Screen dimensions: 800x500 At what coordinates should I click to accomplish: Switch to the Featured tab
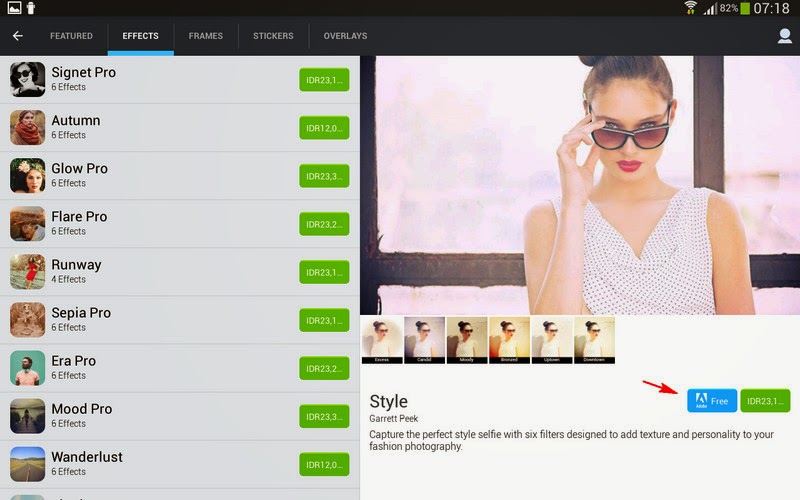(x=71, y=36)
